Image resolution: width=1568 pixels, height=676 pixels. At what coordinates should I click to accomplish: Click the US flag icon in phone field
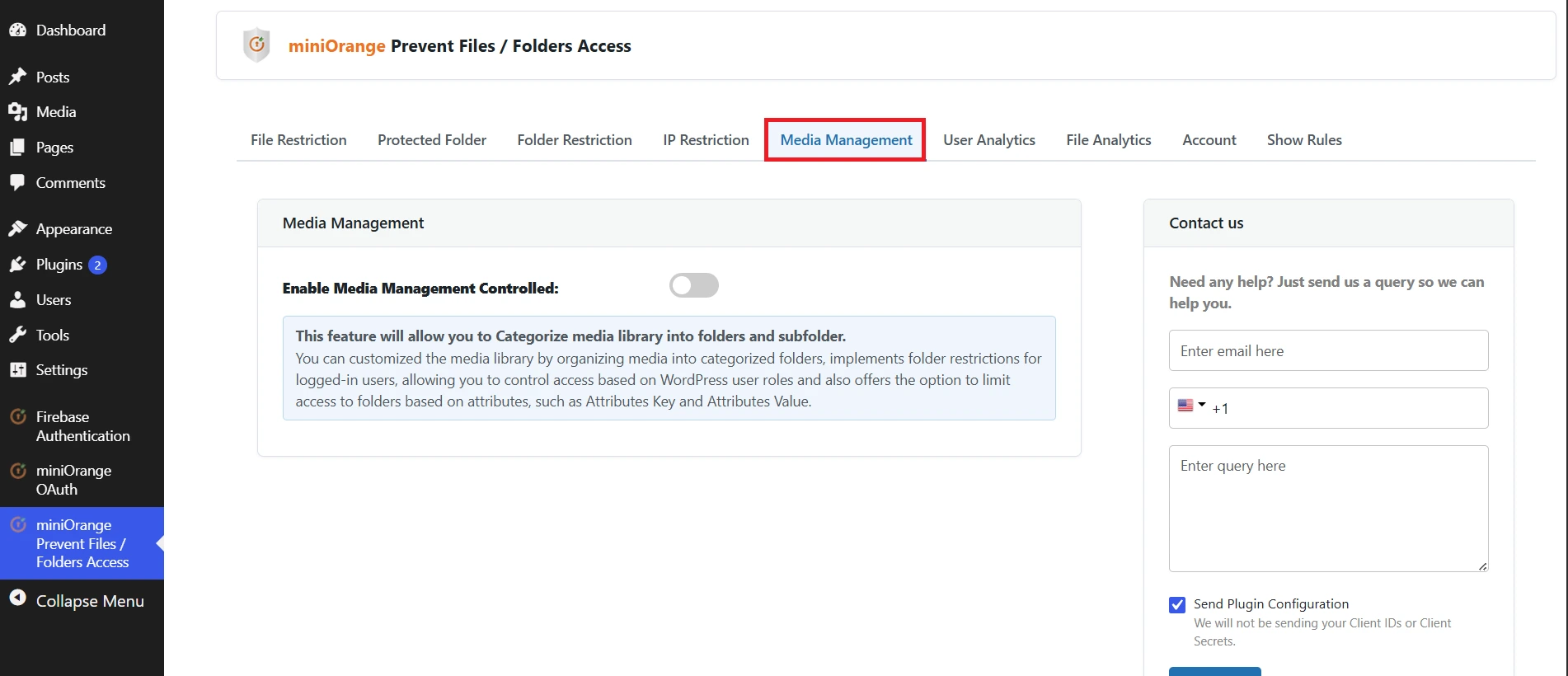coord(1185,405)
